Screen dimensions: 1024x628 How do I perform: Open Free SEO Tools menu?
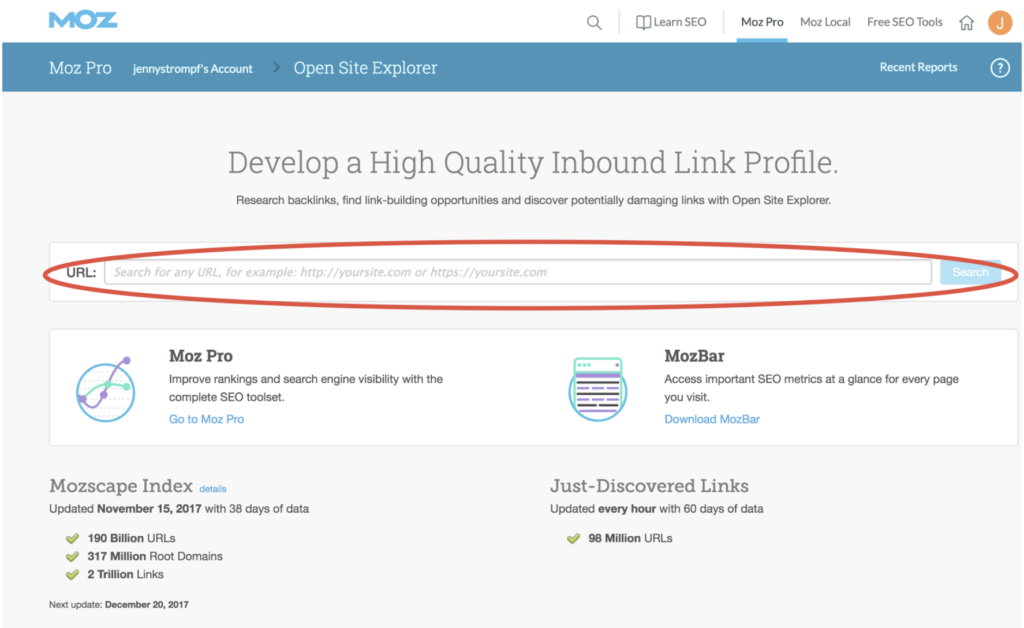pos(904,22)
